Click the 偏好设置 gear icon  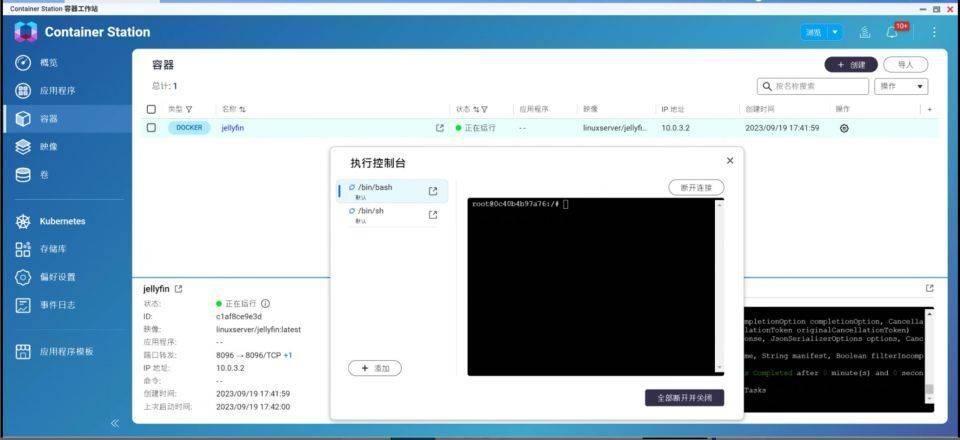[x=23, y=277]
